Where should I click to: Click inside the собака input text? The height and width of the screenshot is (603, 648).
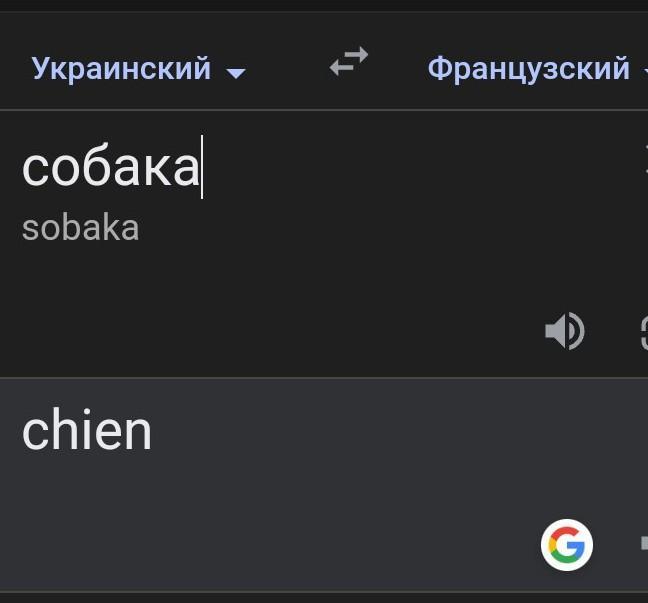tap(110, 166)
